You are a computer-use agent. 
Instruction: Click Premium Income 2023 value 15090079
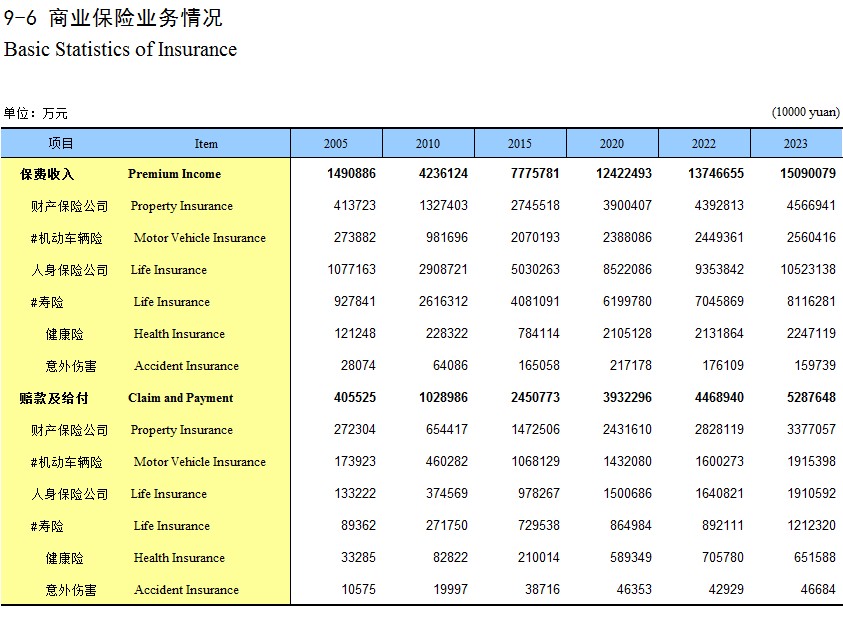tap(808, 174)
